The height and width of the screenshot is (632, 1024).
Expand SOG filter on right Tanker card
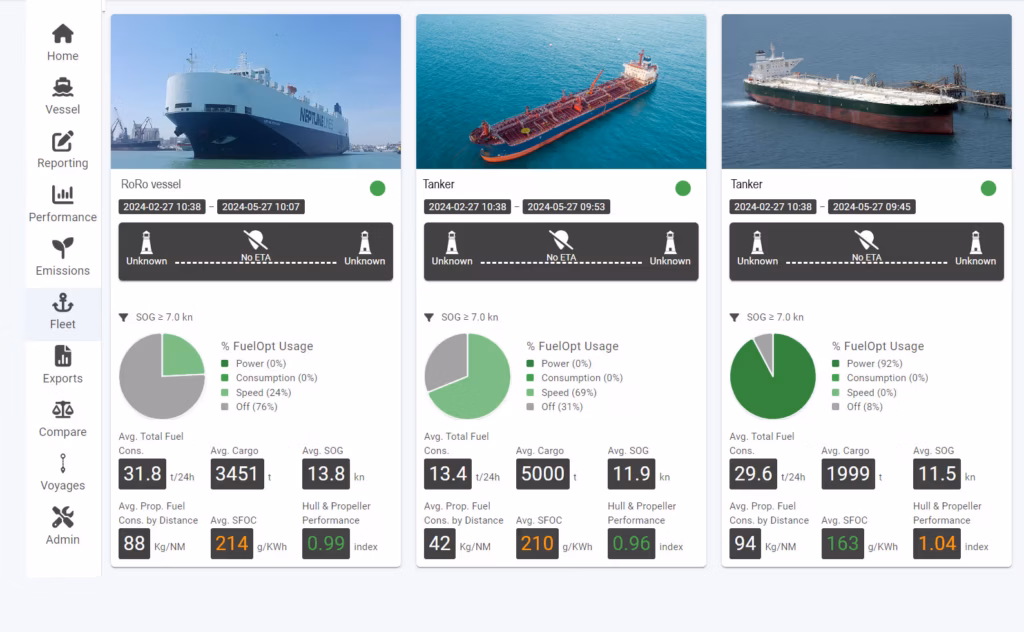click(735, 317)
